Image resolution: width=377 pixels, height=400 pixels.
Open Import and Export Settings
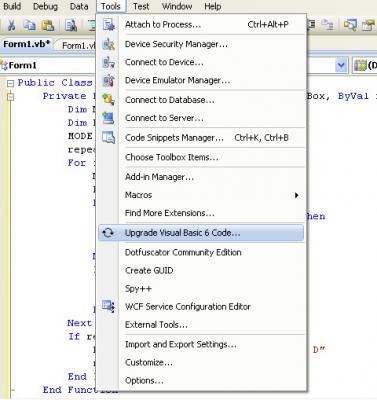pos(201,344)
